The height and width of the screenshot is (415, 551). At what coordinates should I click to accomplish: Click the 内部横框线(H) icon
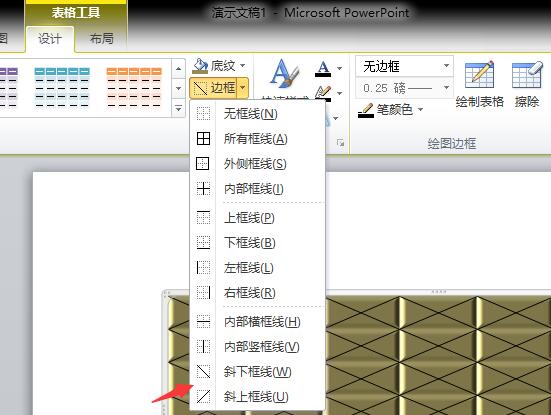point(203,322)
